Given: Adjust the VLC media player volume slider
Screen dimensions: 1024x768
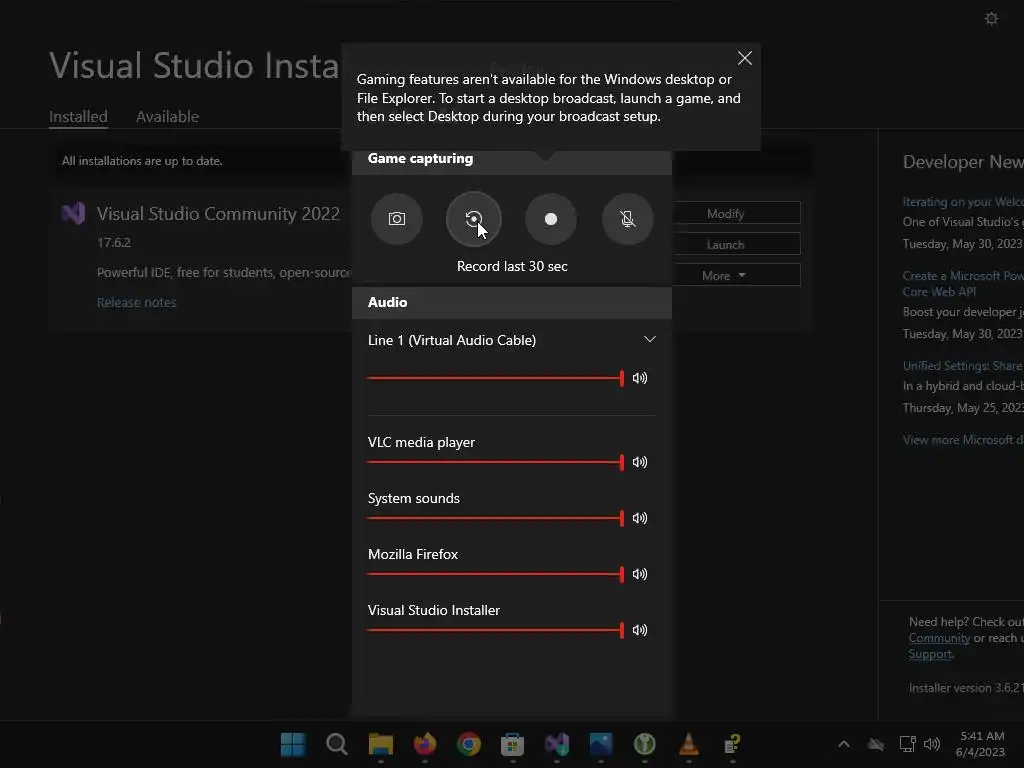Looking at the screenshot, I should (496, 462).
